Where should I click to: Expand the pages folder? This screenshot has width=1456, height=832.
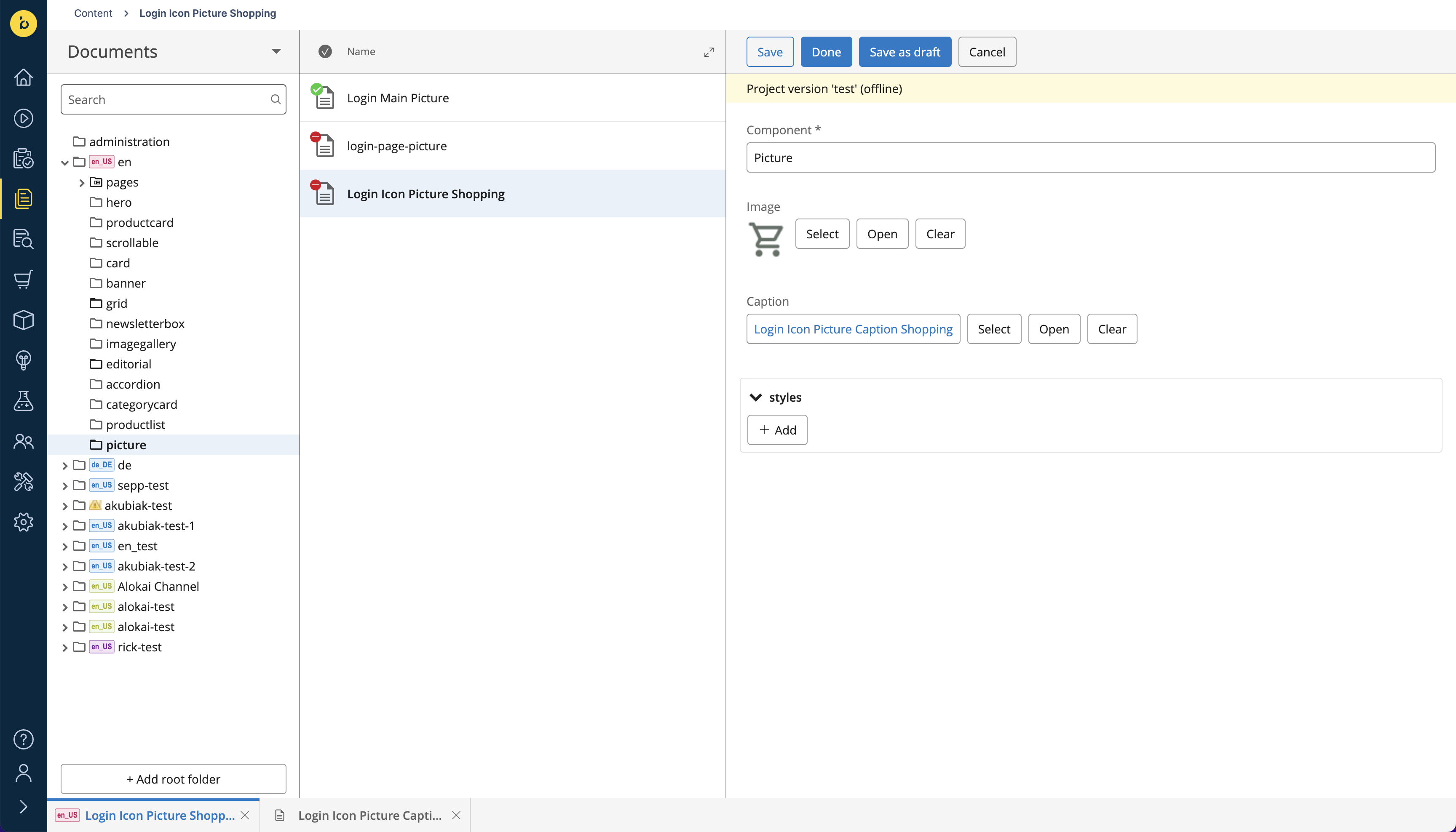tap(82, 183)
